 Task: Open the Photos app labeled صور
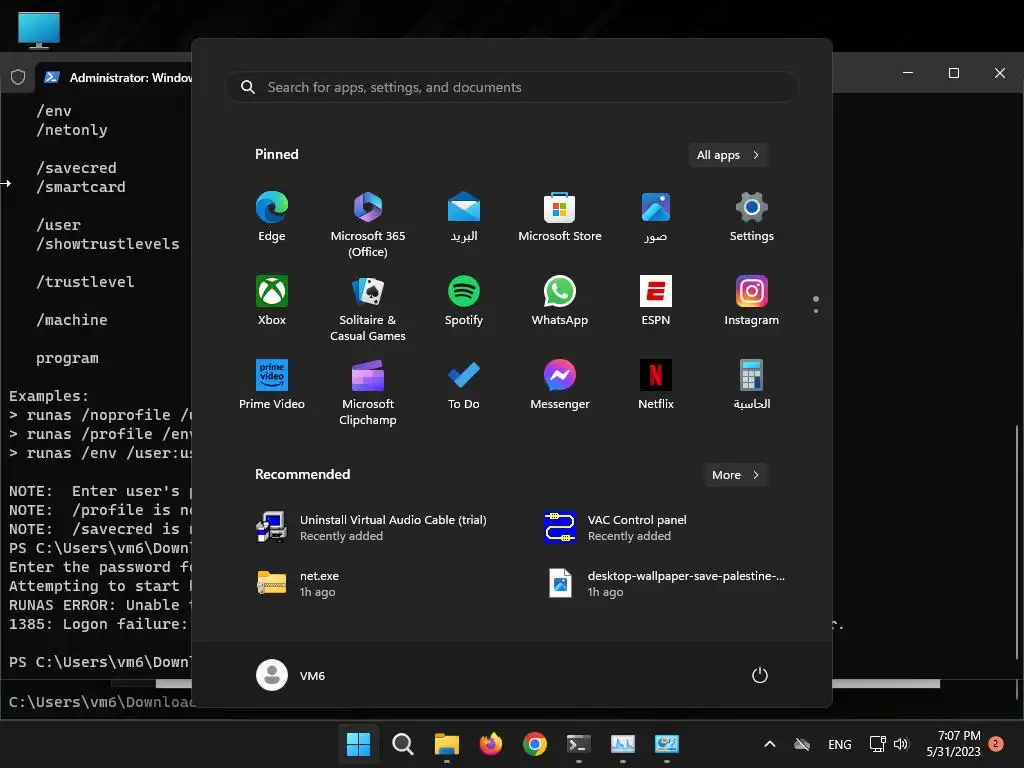tap(656, 217)
